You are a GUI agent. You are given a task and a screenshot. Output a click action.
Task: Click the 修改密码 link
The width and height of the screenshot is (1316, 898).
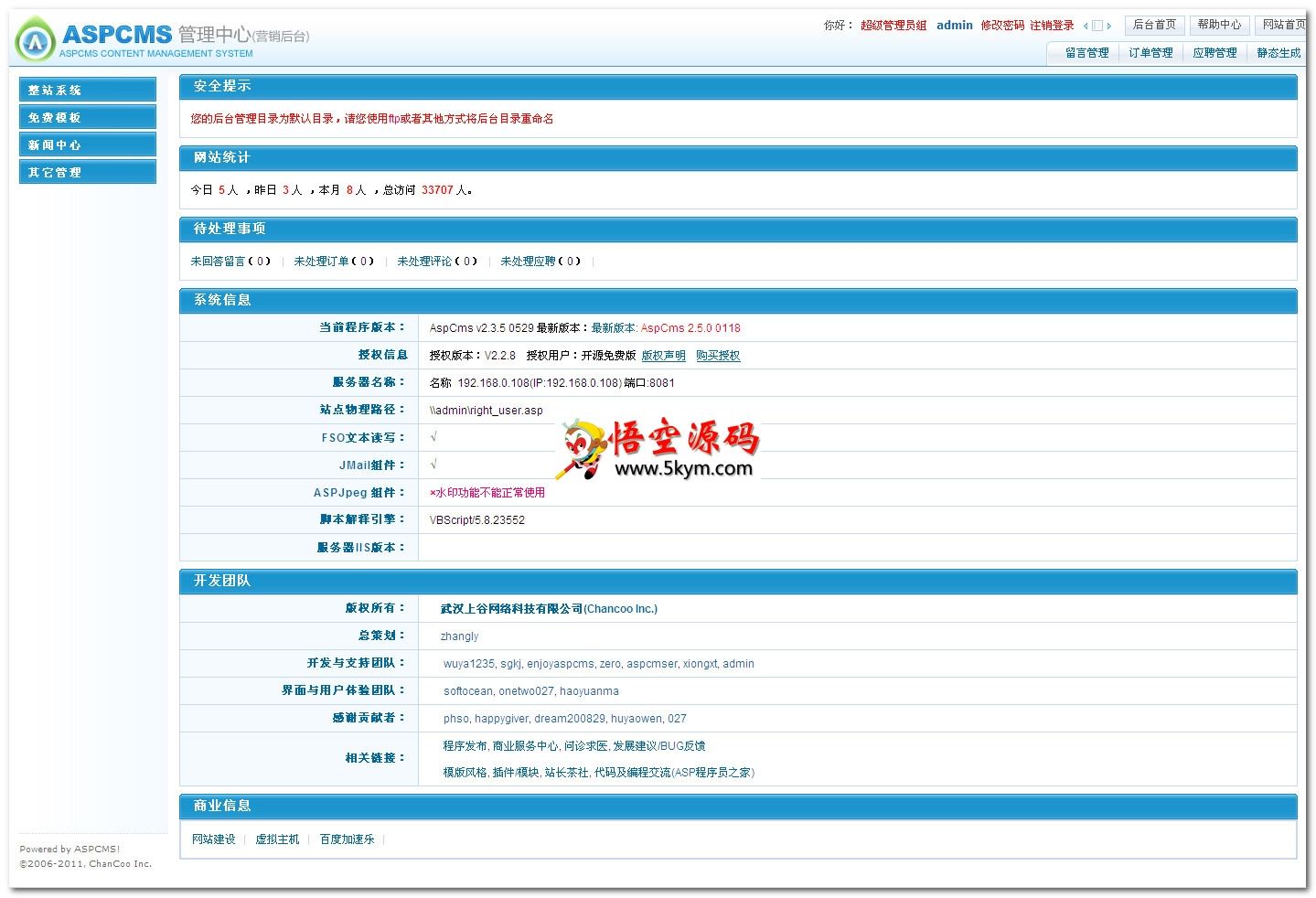[x=1002, y=26]
